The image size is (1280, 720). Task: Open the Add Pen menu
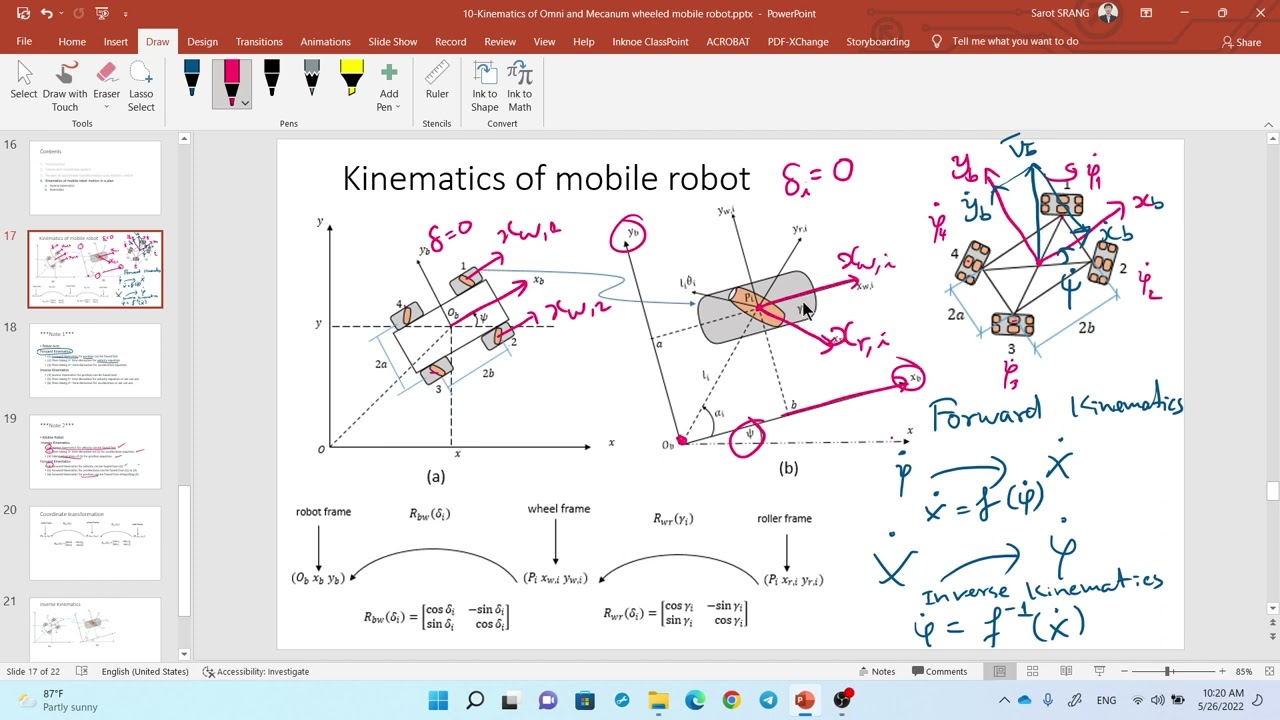[389, 87]
